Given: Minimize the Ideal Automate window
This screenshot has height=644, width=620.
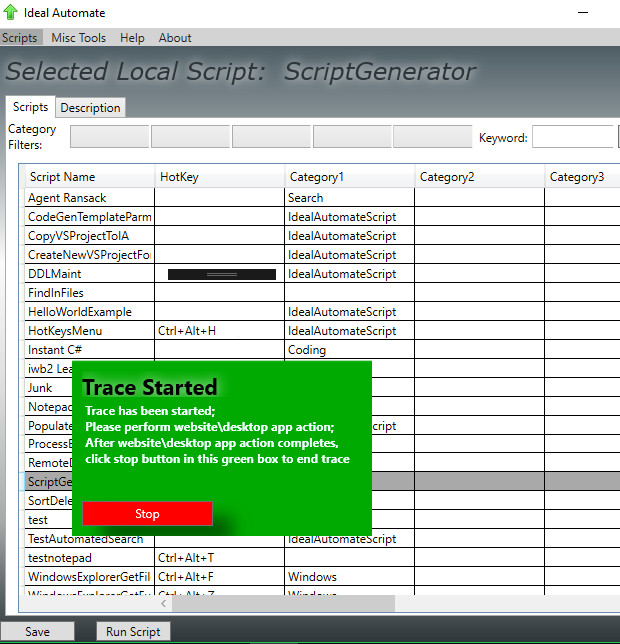Looking at the screenshot, I should pos(583,13).
